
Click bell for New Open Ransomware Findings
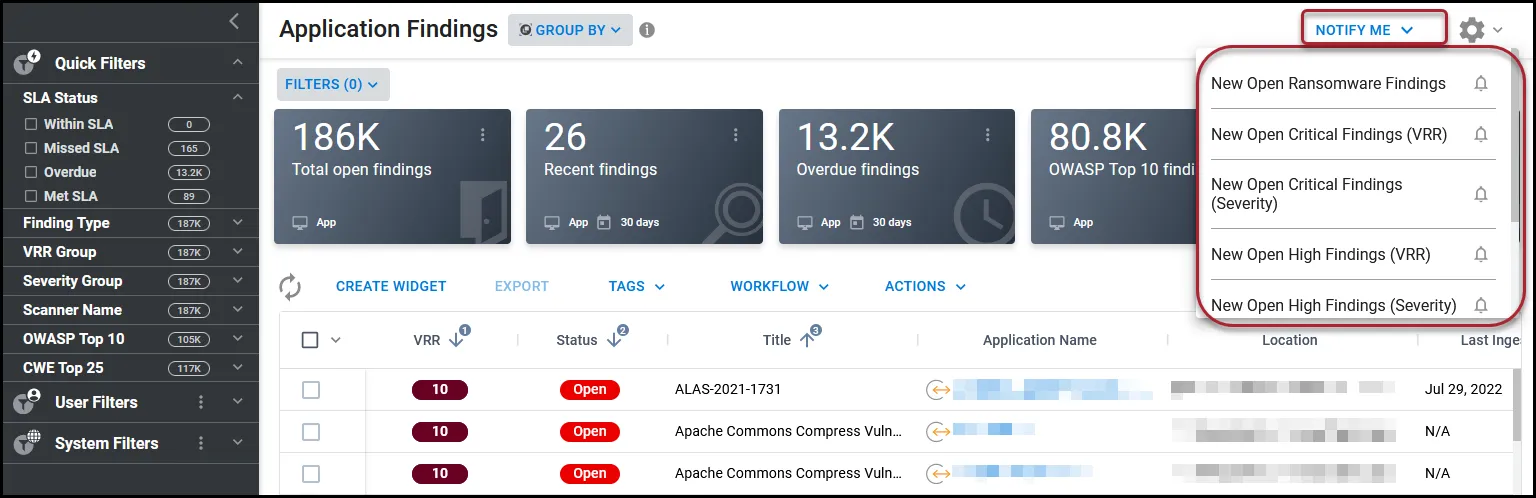[1481, 84]
